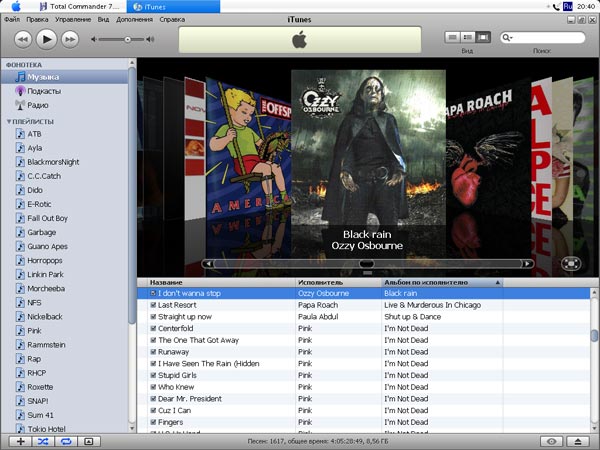The height and width of the screenshot is (450, 600).
Task: Open the Вид menu
Action: click(x=103, y=19)
